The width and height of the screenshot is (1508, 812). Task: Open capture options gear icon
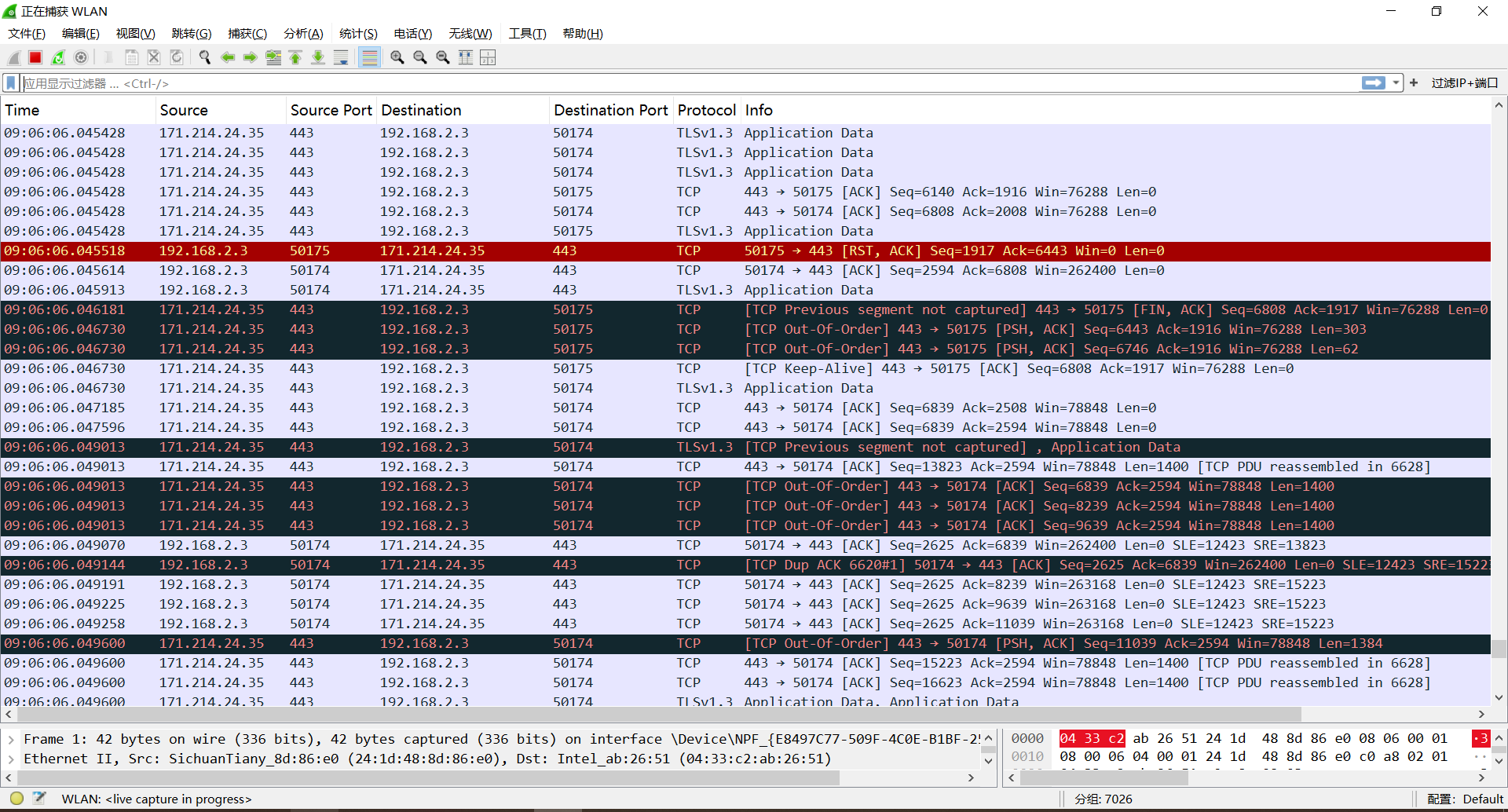(x=81, y=57)
